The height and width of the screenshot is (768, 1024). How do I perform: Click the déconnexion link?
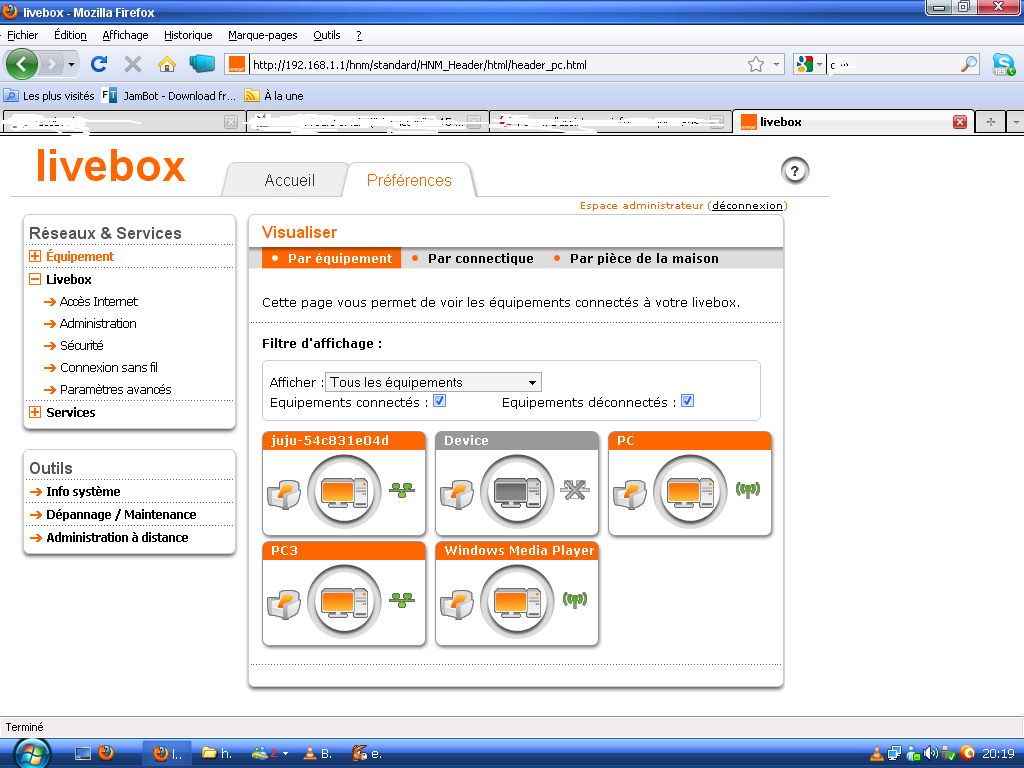point(747,206)
